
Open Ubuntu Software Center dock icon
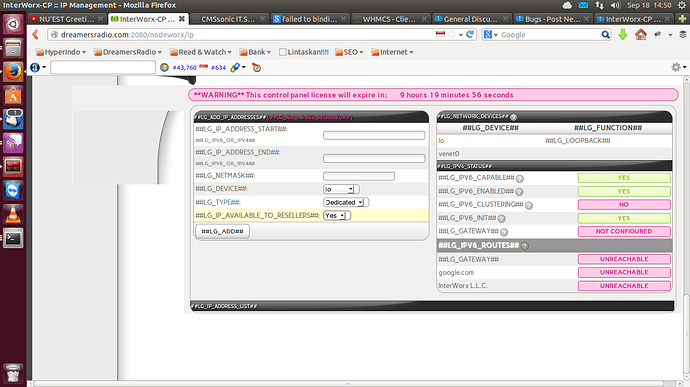click(13, 95)
